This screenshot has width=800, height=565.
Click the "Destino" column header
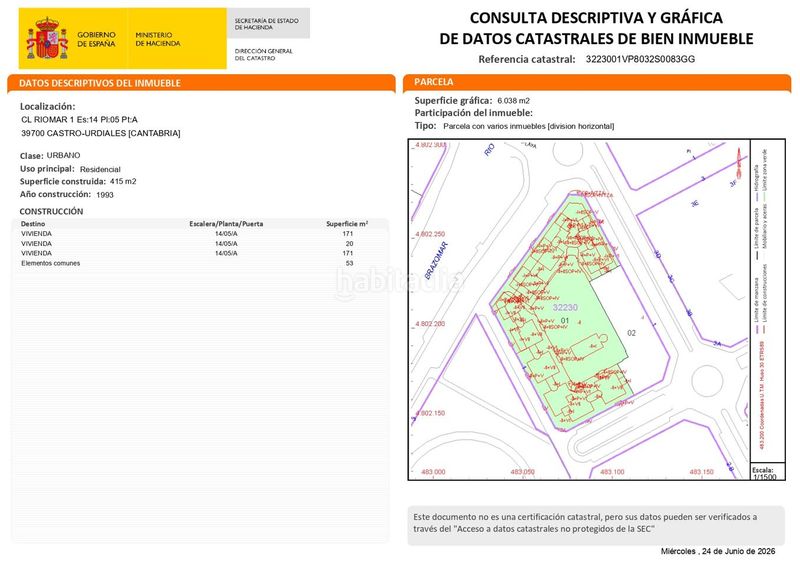click(x=33, y=224)
